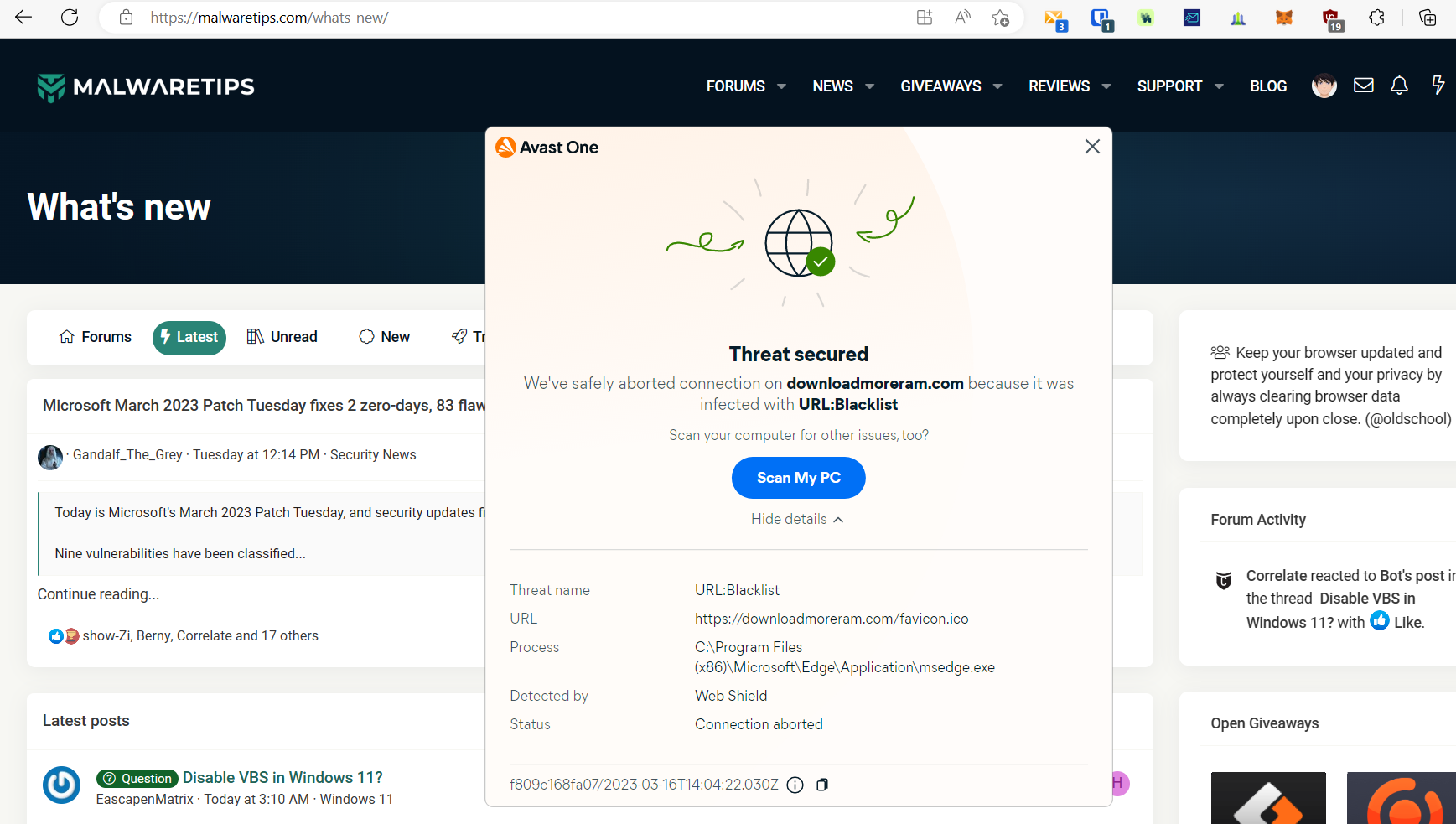Open Correlate's profile in Forum Activity

point(1277,576)
